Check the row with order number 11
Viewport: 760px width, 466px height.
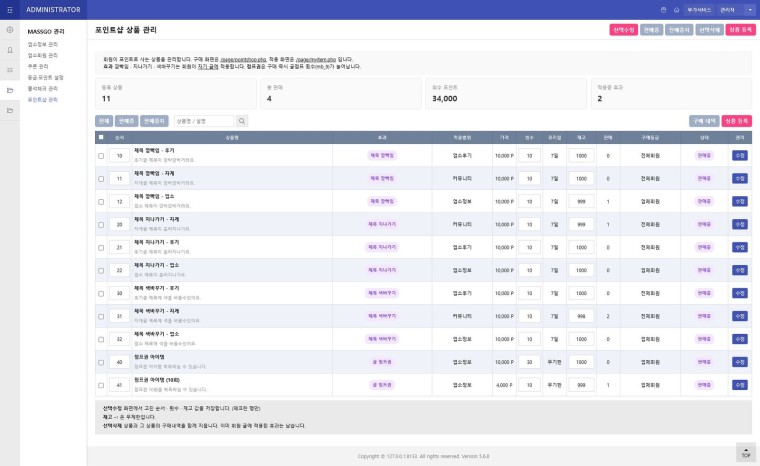[101, 178]
